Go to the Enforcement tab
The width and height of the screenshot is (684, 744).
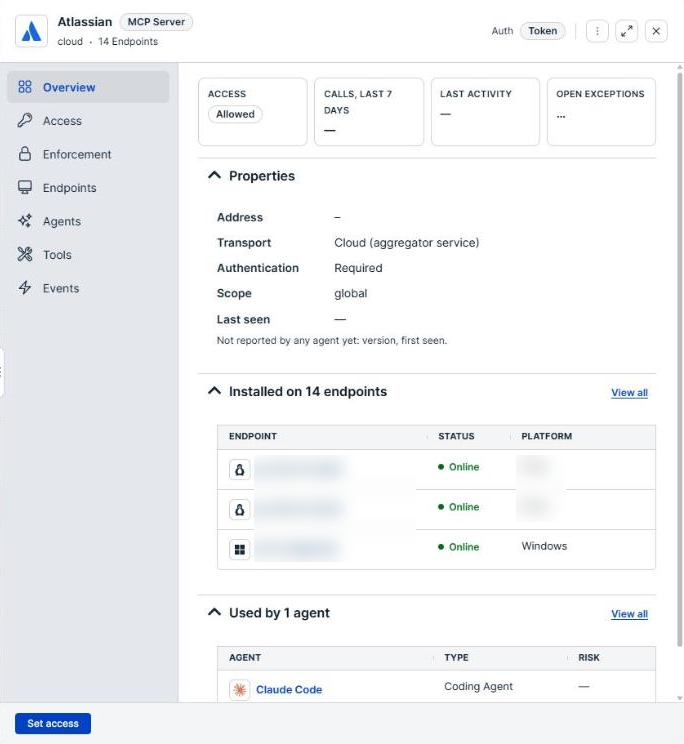[88, 154]
